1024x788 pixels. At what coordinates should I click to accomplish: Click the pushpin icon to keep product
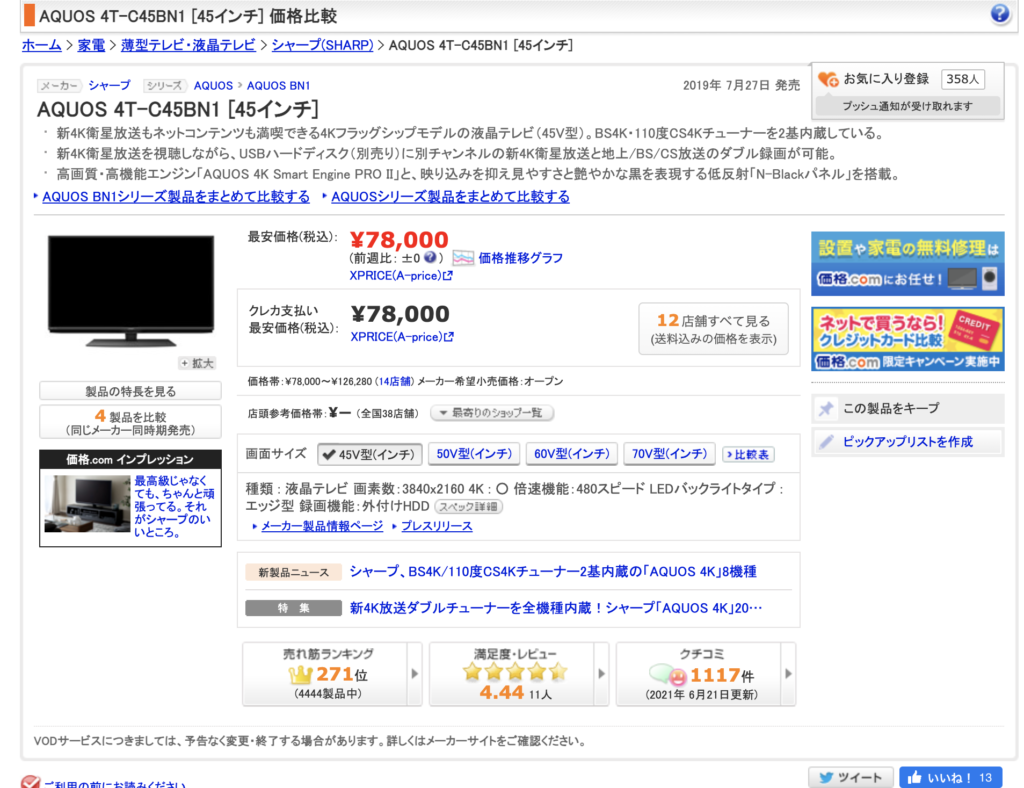point(826,409)
